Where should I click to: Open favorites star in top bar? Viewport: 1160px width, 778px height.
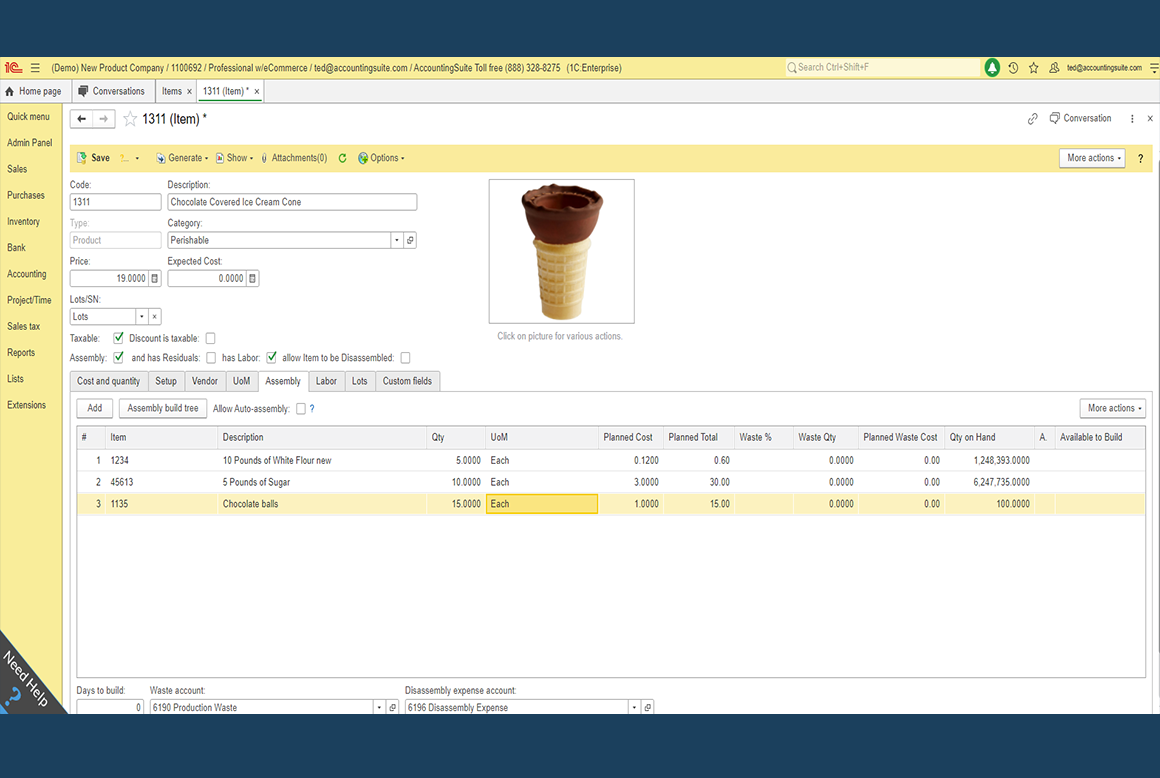[1033, 67]
